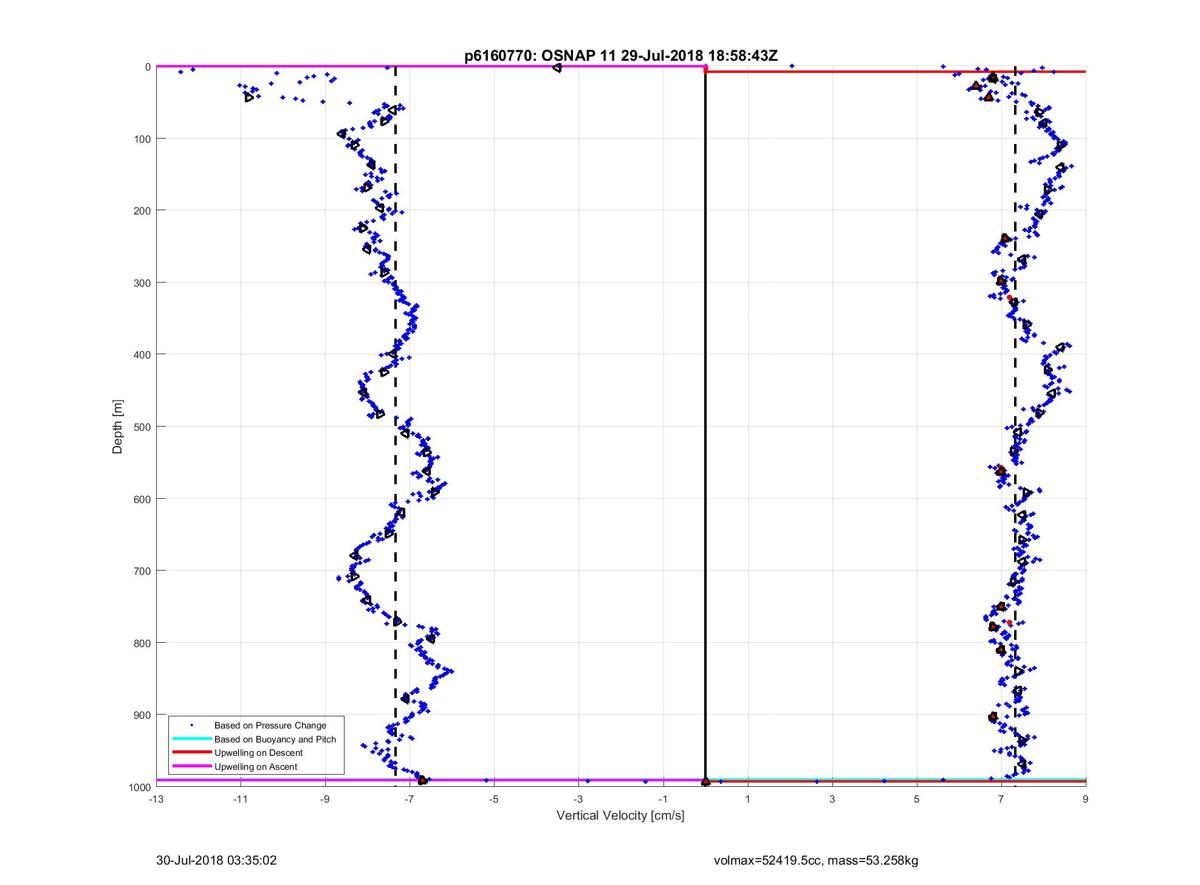The height and width of the screenshot is (885, 1200).
Task: Click the positive velocity tick label '5'
Action: [917, 799]
